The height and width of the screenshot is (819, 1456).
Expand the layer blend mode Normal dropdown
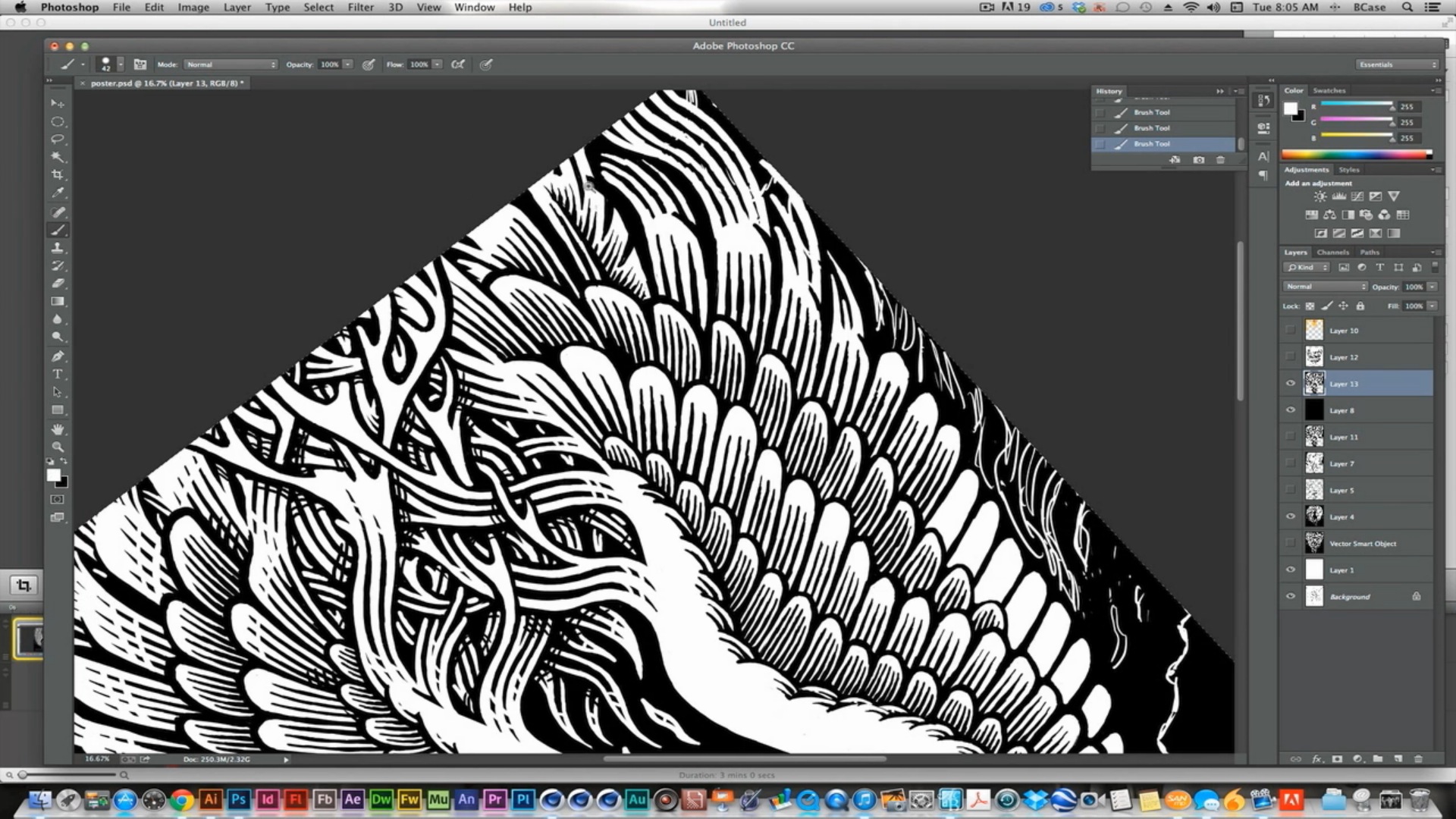pos(1325,287)
